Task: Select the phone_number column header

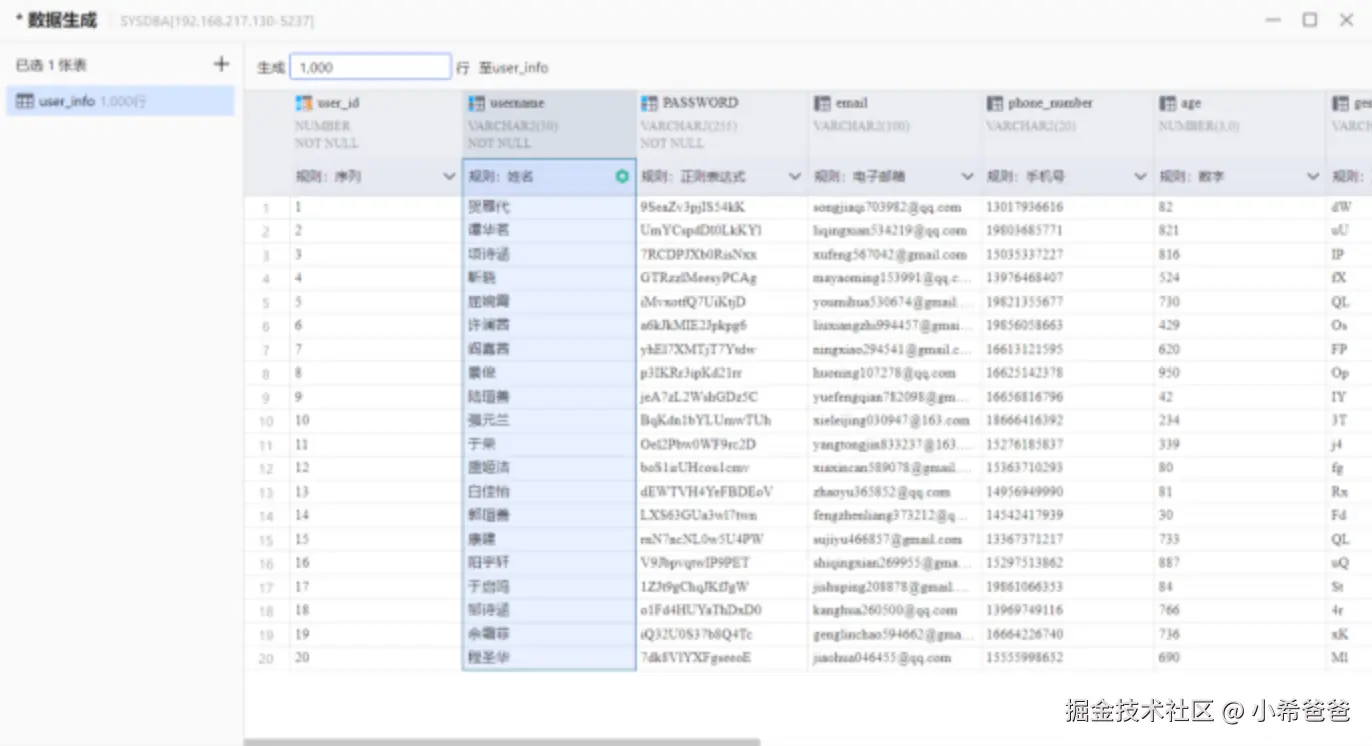Action: point(1067,124)
